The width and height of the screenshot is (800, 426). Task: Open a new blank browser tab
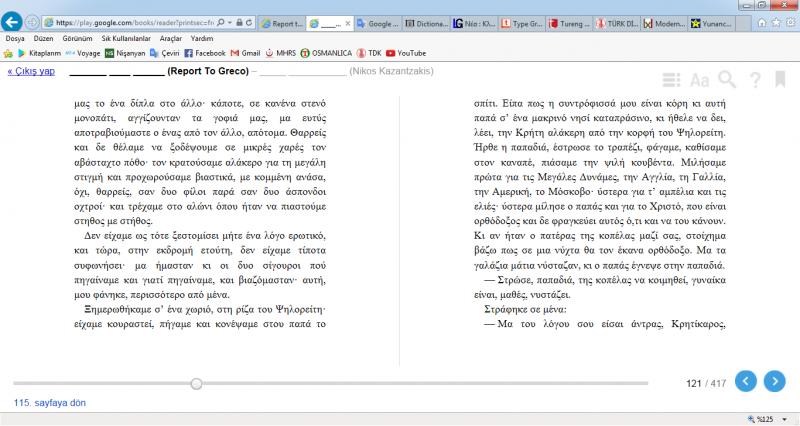[x=743, y=23]
